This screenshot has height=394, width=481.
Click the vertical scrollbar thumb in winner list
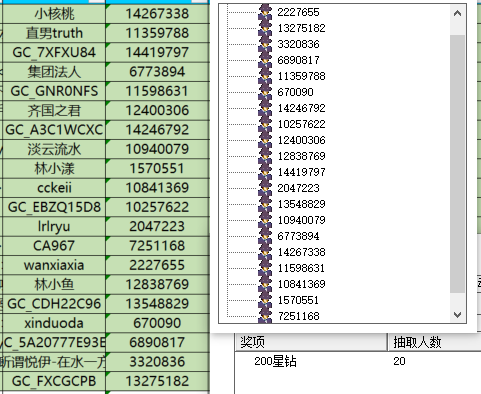point(458,164)
